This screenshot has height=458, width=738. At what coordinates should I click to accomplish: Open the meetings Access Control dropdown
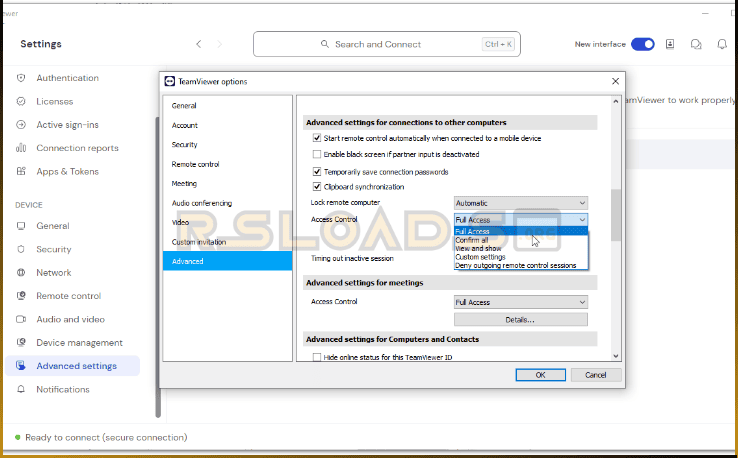[521, 302]
